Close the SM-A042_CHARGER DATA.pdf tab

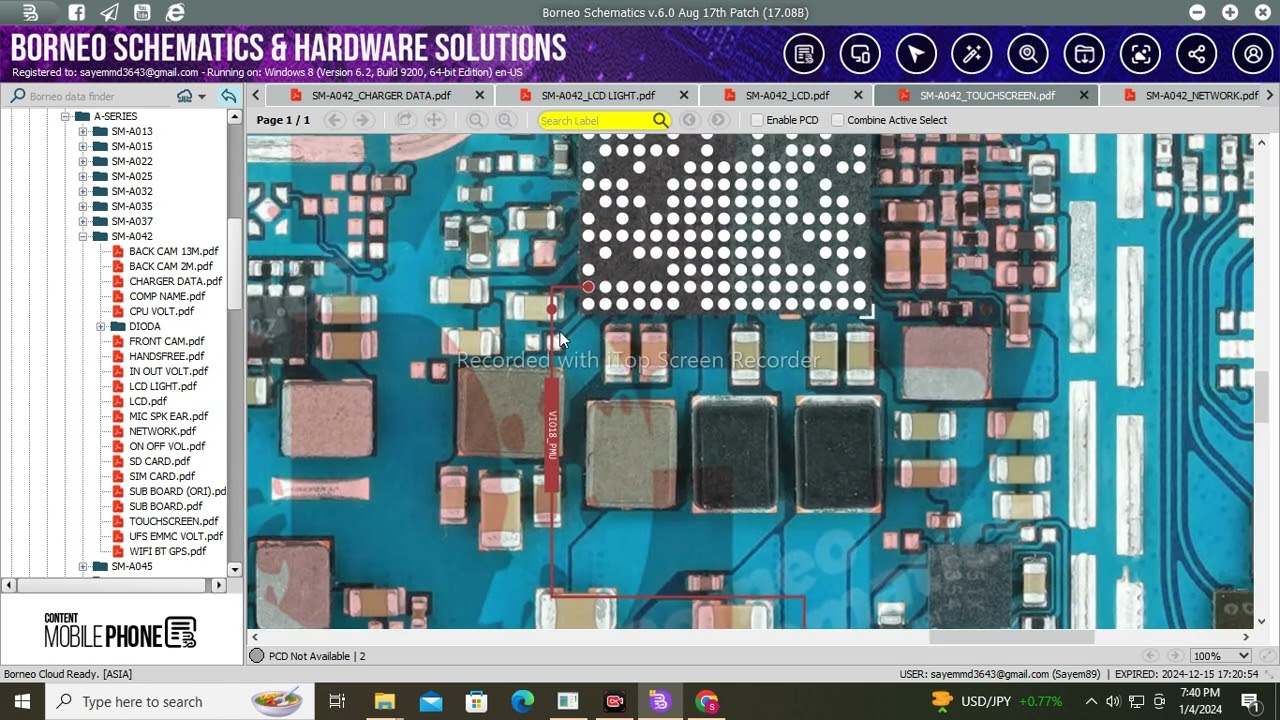480,95
